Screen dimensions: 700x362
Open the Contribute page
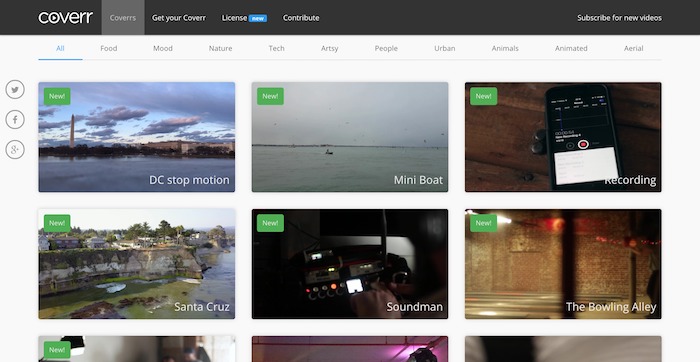coord(301,18)
